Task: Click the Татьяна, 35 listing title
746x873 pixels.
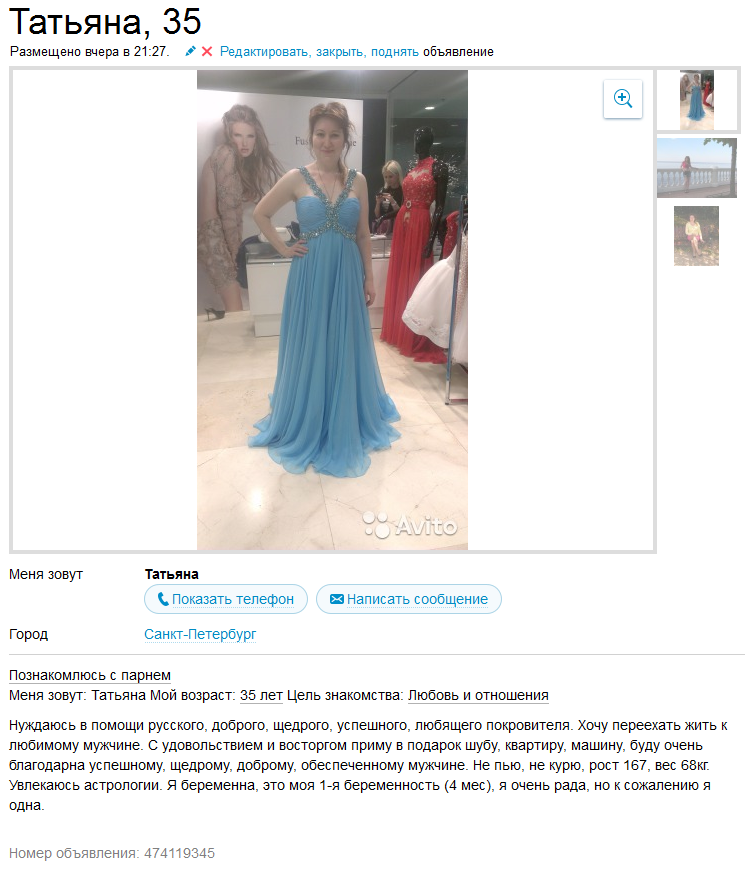Action: tap(105, 21)
